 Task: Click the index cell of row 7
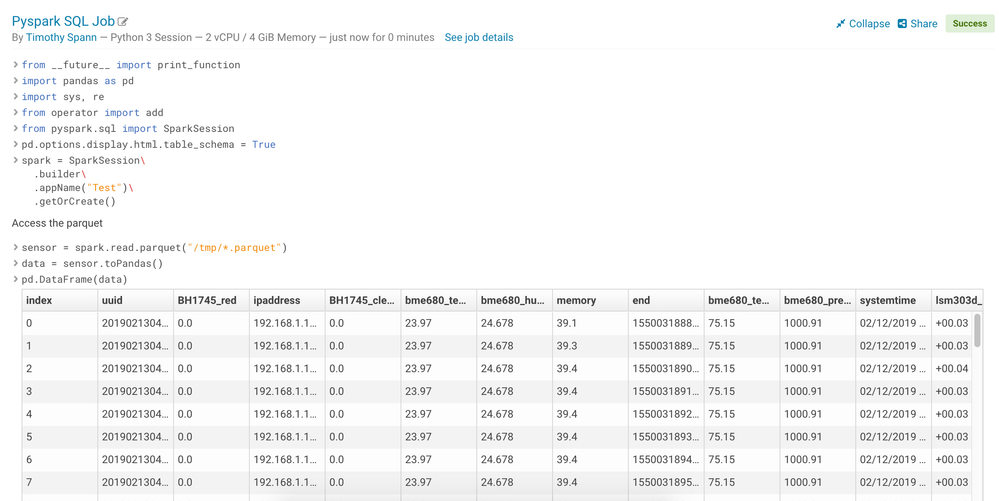[x=59, y=483]
